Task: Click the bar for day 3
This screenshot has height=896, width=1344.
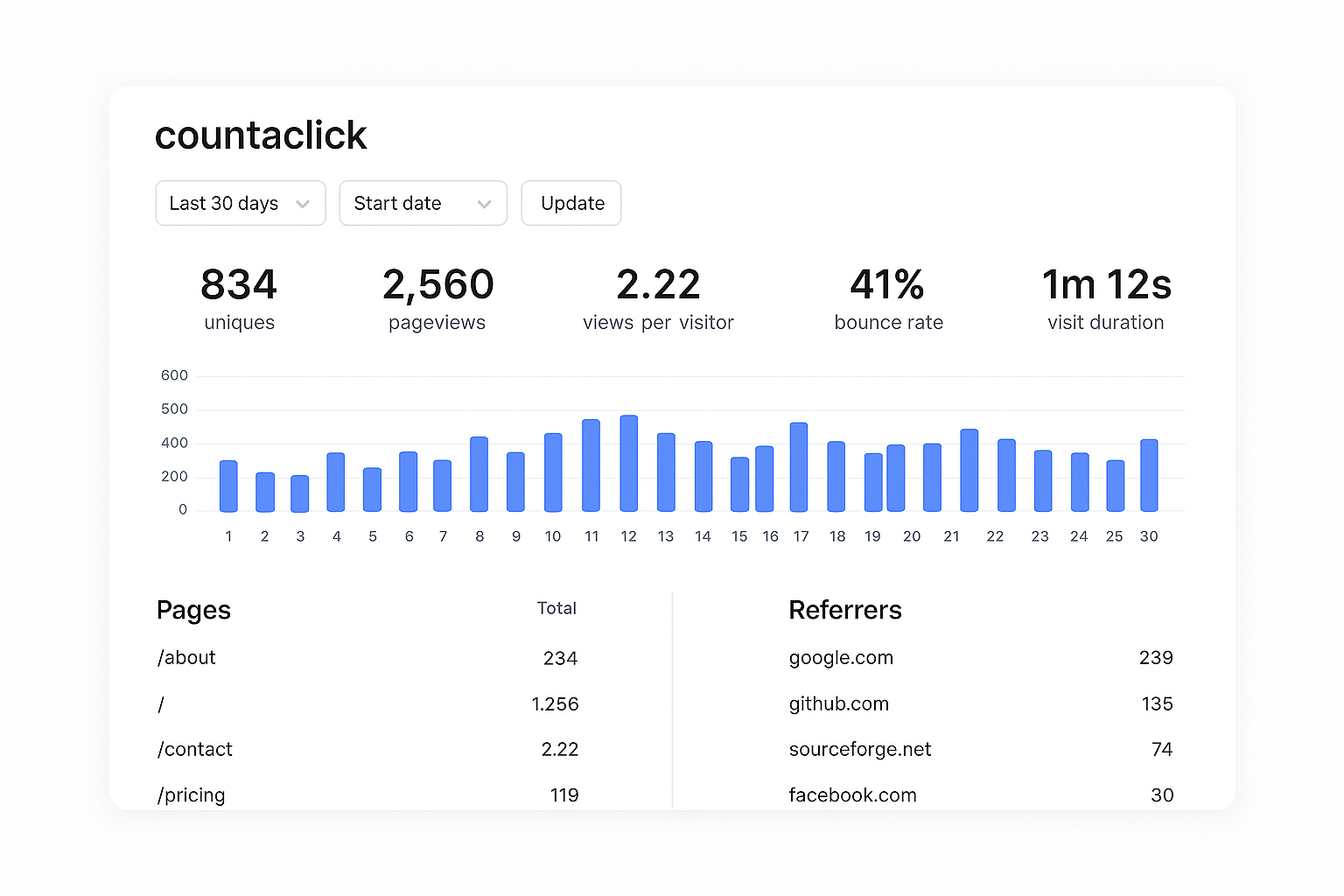Action: (x=300, y=493)
